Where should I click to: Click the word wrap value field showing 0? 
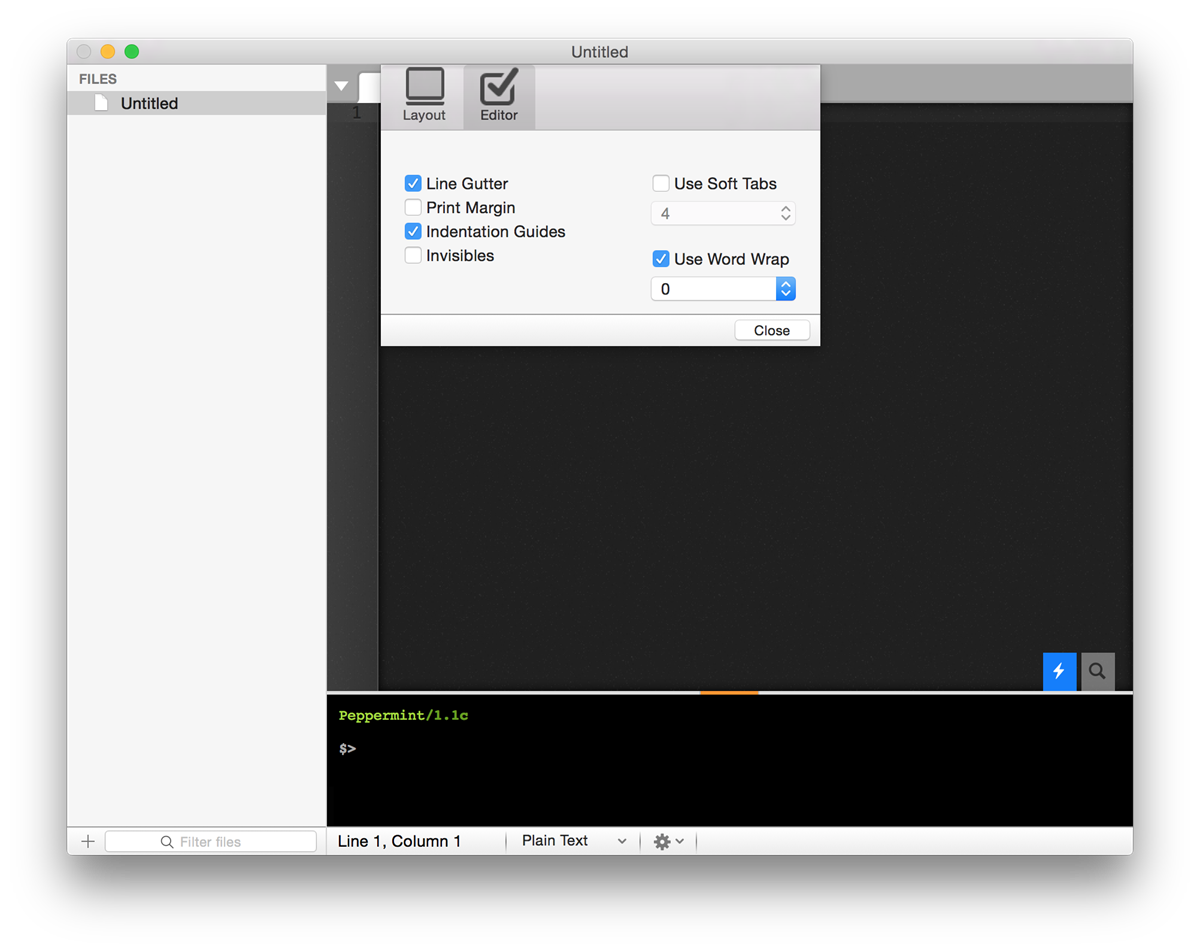(714, 289)
